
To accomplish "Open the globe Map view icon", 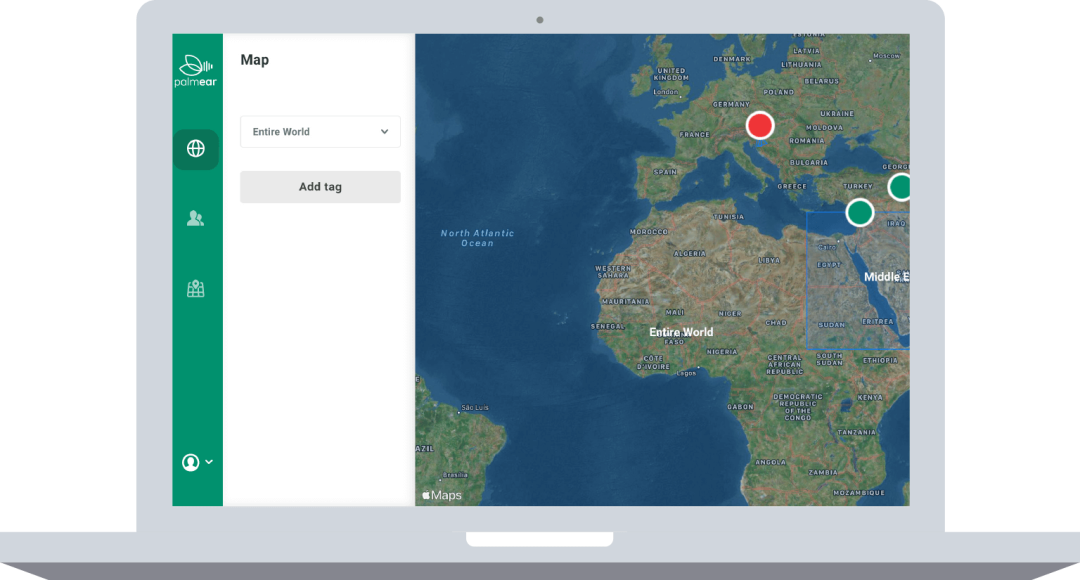I will point(196,149).
